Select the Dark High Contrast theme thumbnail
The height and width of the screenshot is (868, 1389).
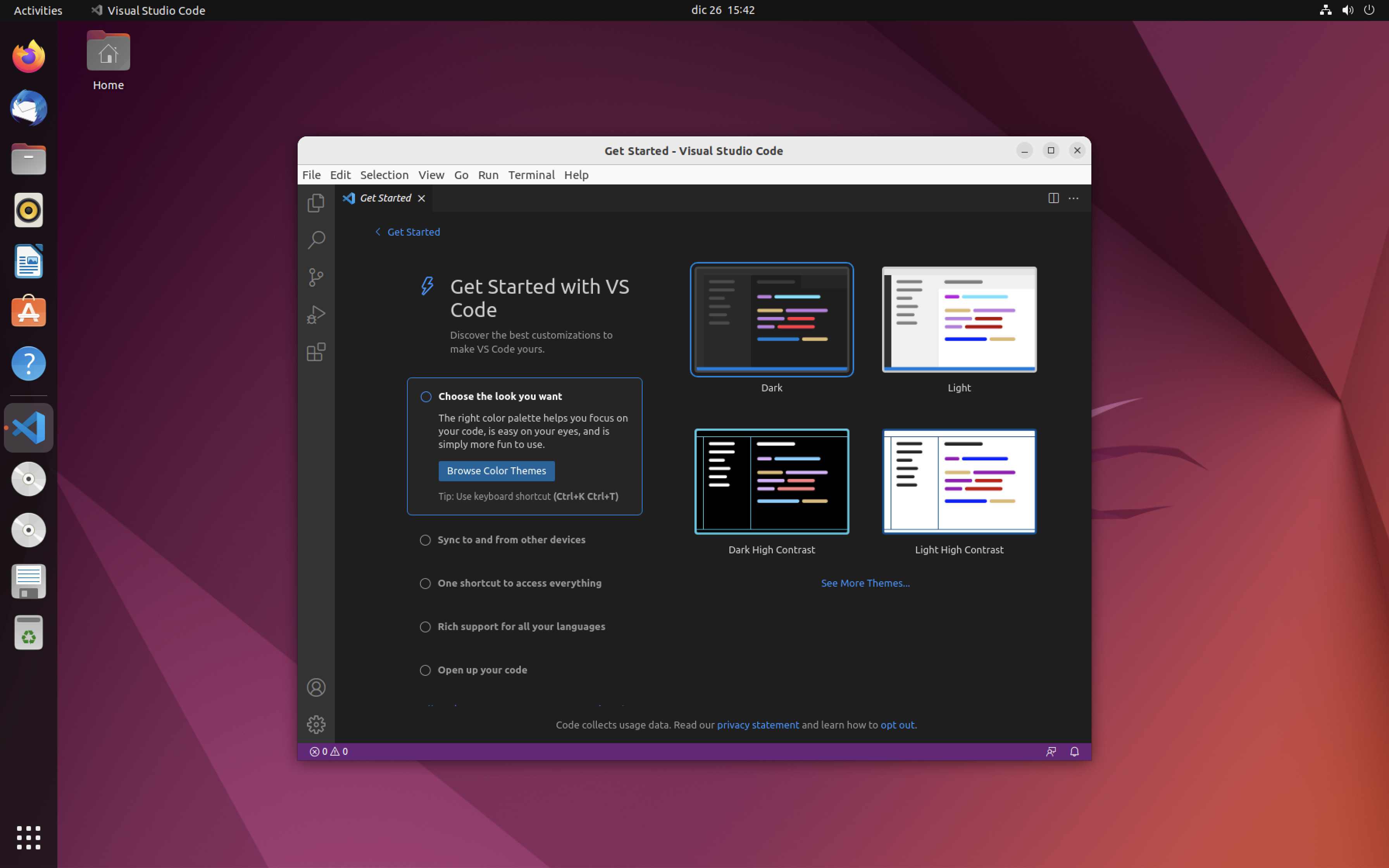pyautogui.click(x=771, y=482)
